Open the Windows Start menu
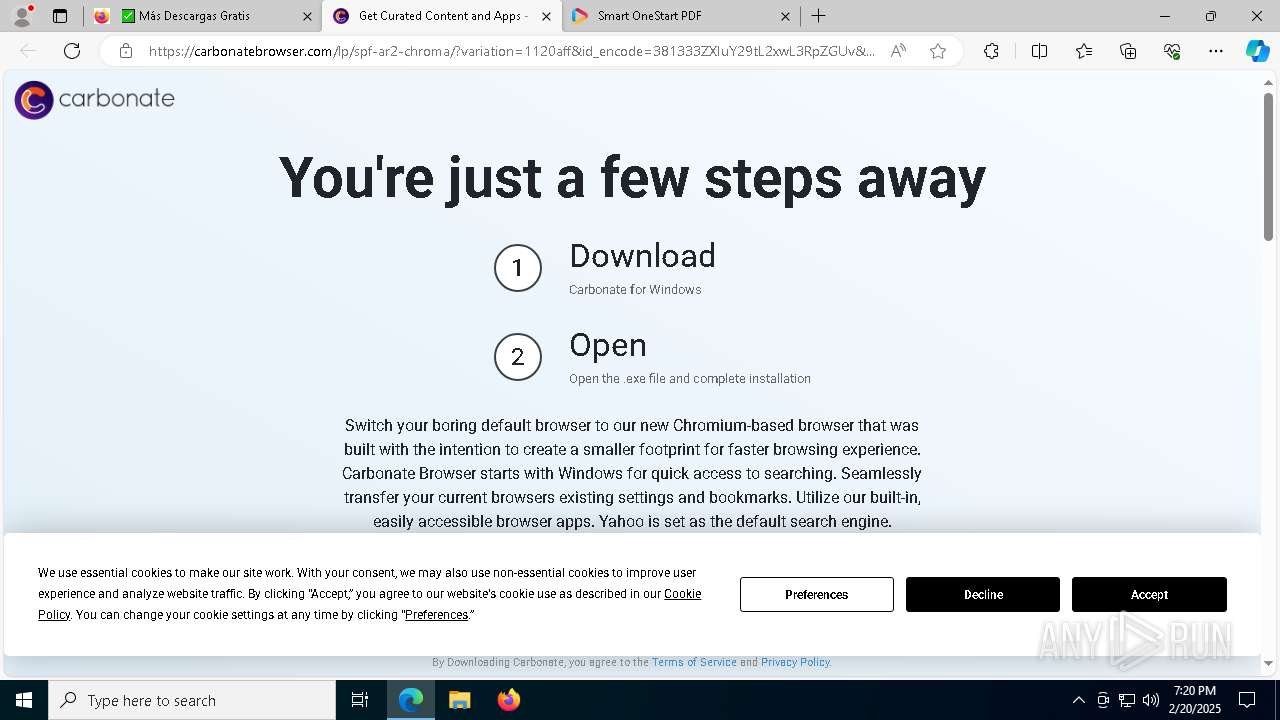 (24, 700)
